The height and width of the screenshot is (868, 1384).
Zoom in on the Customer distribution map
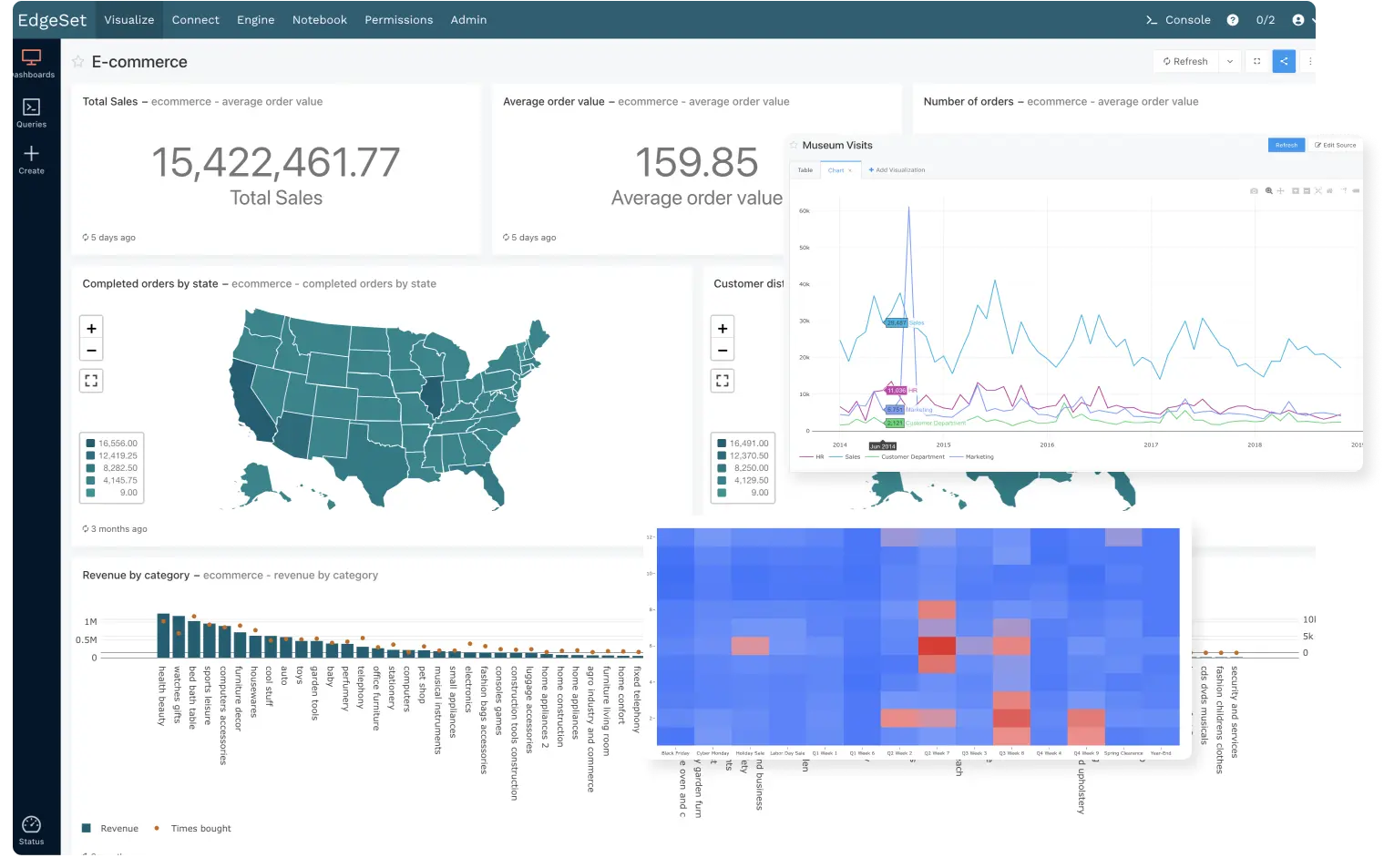[x=723, y=328]
